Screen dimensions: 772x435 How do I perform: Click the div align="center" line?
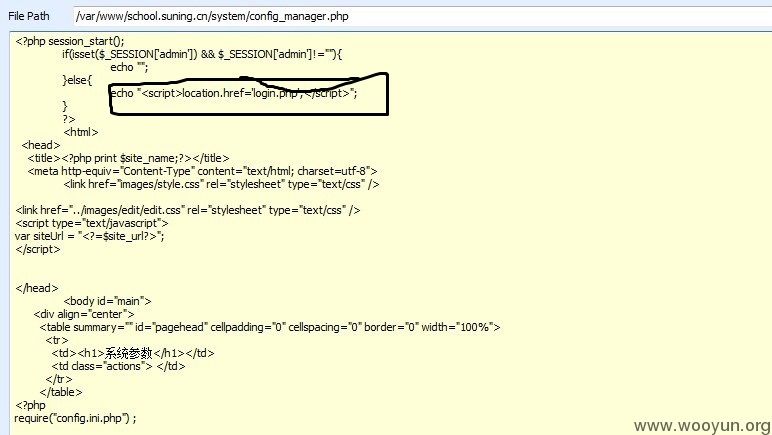84,314
